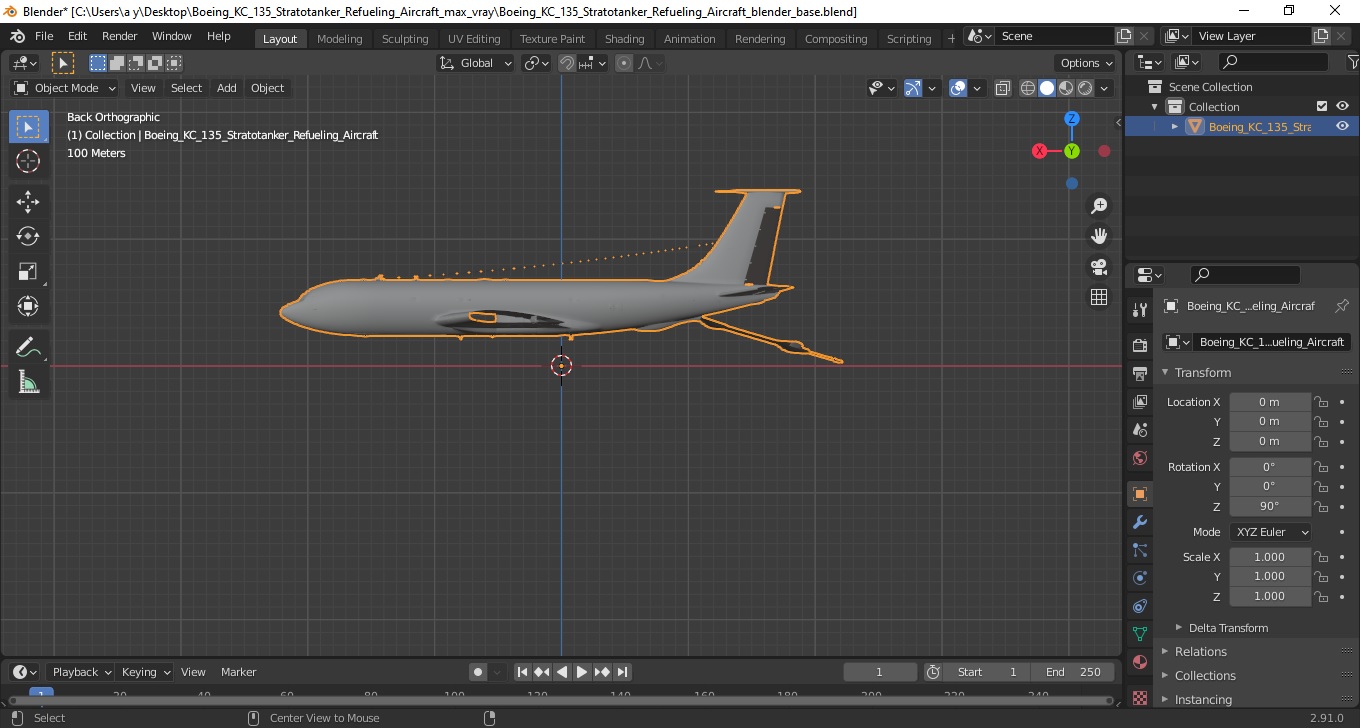Toggle the X-ray display button
The height and width of the screenshot is (728, 1360).
point(1003,88)
